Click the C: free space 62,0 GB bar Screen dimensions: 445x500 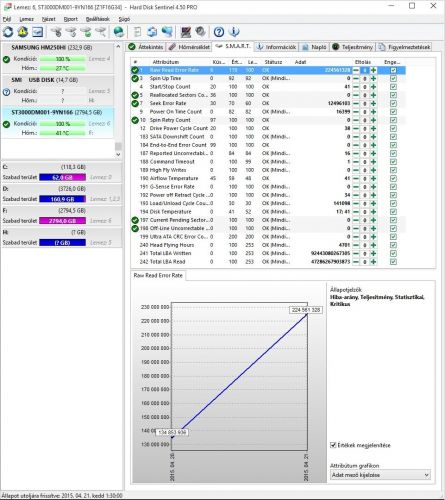tap(62, 177)
